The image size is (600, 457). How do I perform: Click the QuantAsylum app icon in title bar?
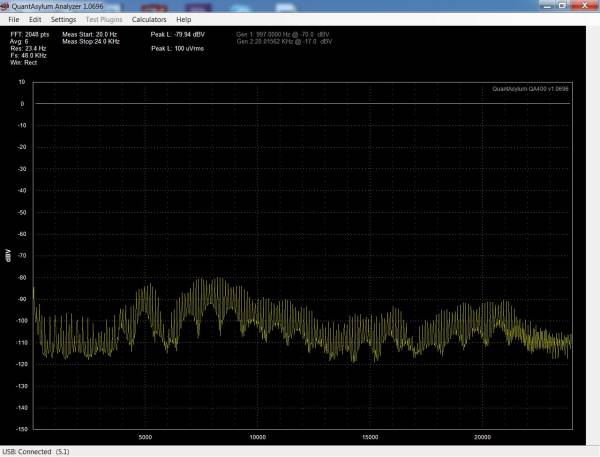pos(5,6)
